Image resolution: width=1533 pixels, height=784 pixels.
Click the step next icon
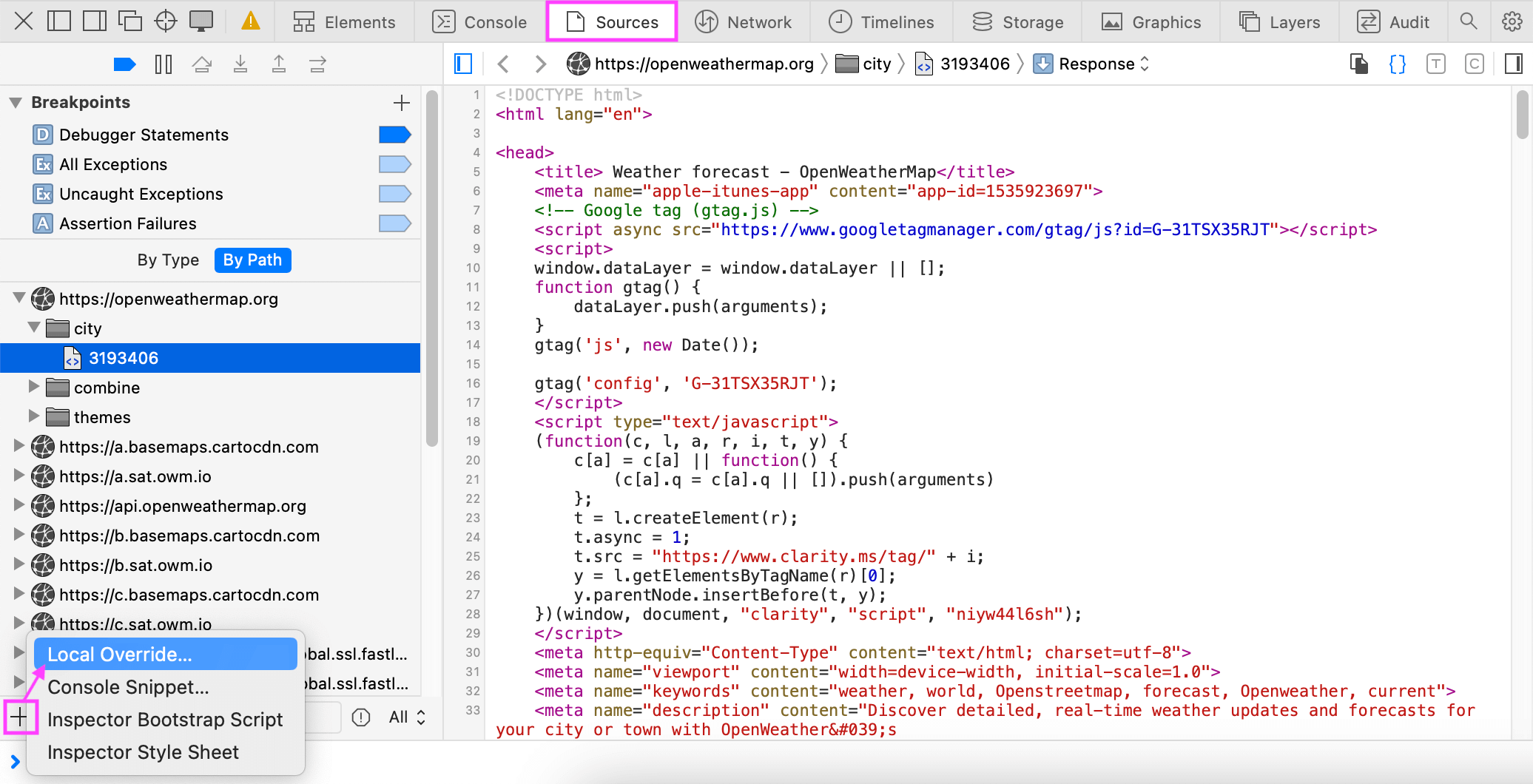(x=317, y=64)
